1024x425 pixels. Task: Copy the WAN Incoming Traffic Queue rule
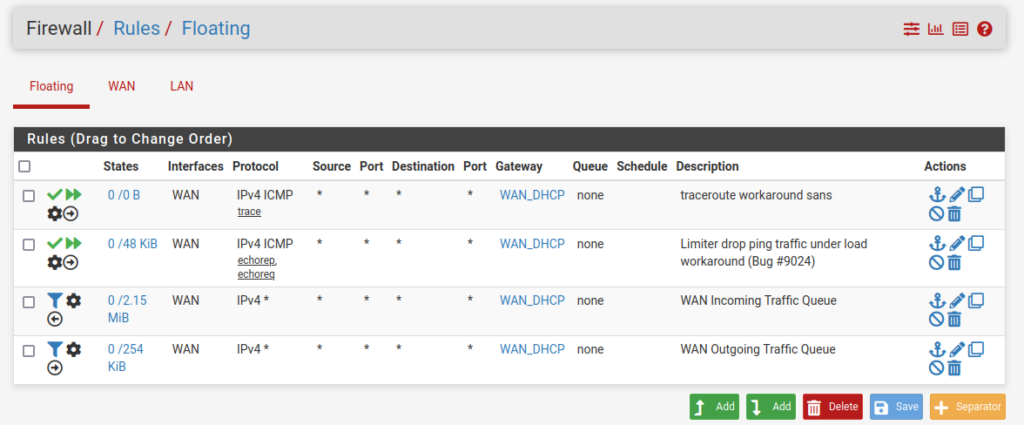(976, 300)
